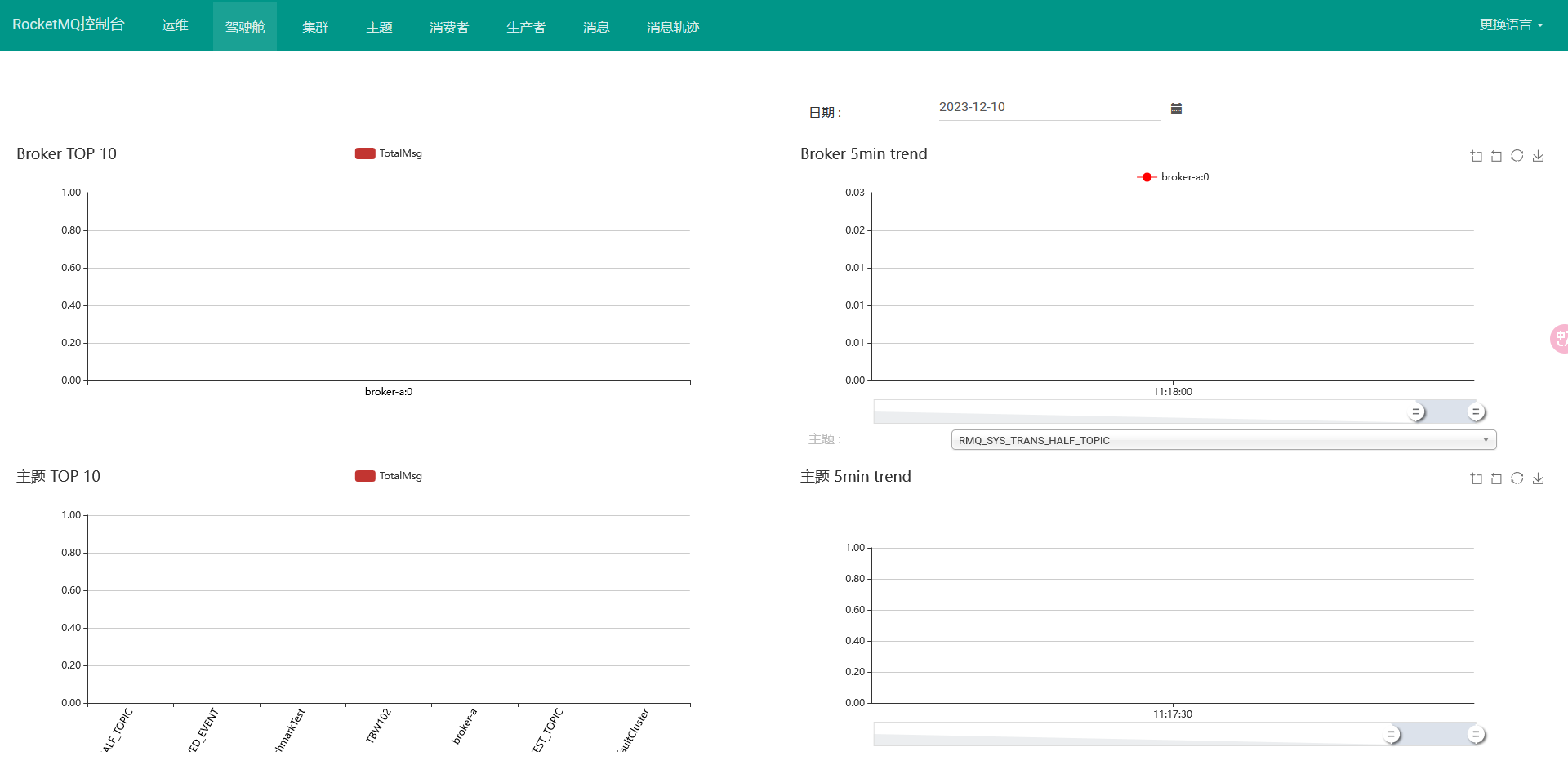Image resolution: width=1568 pixels, height=765 pixels.
Task: Click data zoom icon in Broker 5min trend
Action: point(1477,156)
